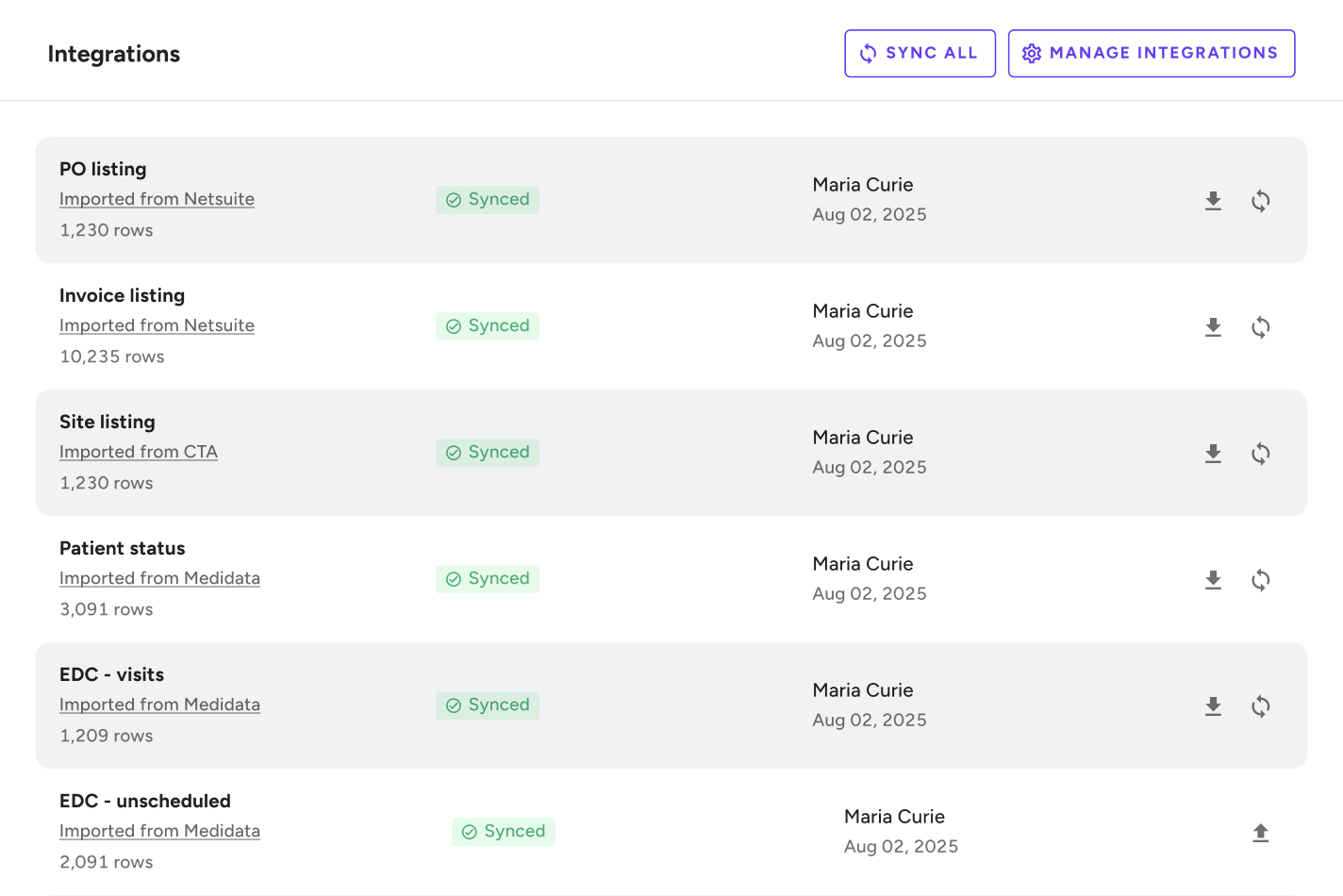1343x896 pixels.
Task: Resync the EDC - visits integration
Action: [1260, 706]
